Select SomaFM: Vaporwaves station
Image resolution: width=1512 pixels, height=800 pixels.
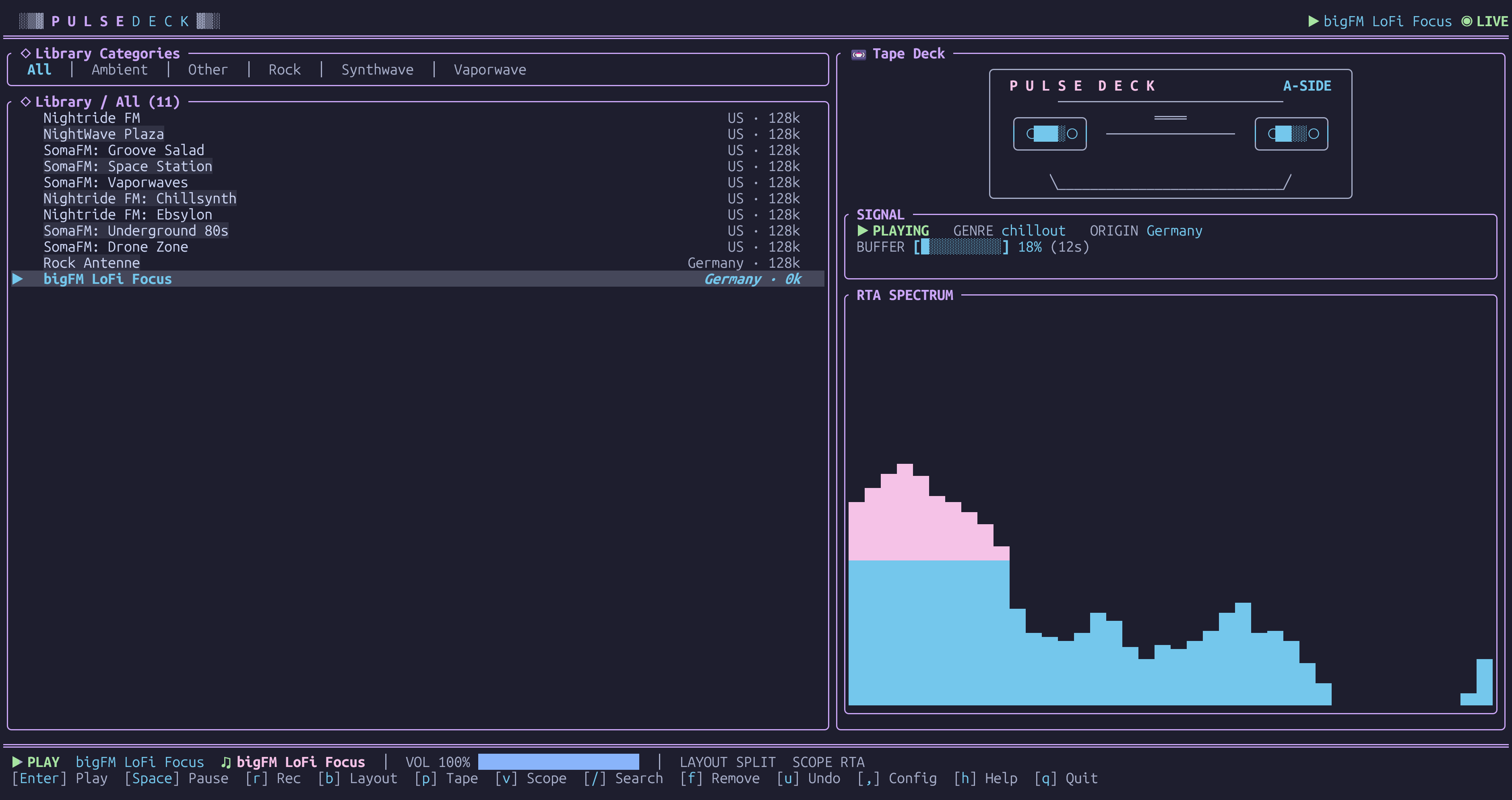point(418,182)
